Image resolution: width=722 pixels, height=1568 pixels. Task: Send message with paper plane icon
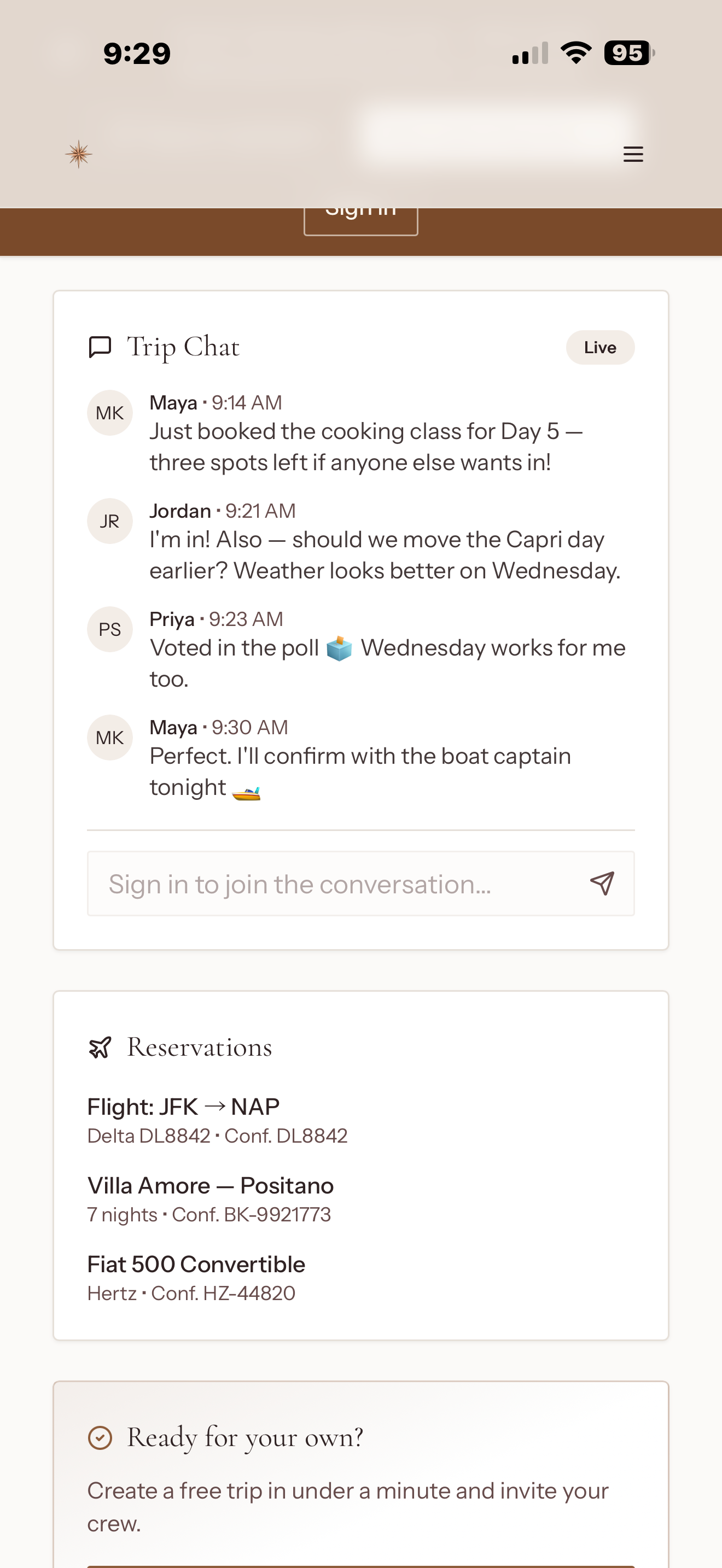602,883
